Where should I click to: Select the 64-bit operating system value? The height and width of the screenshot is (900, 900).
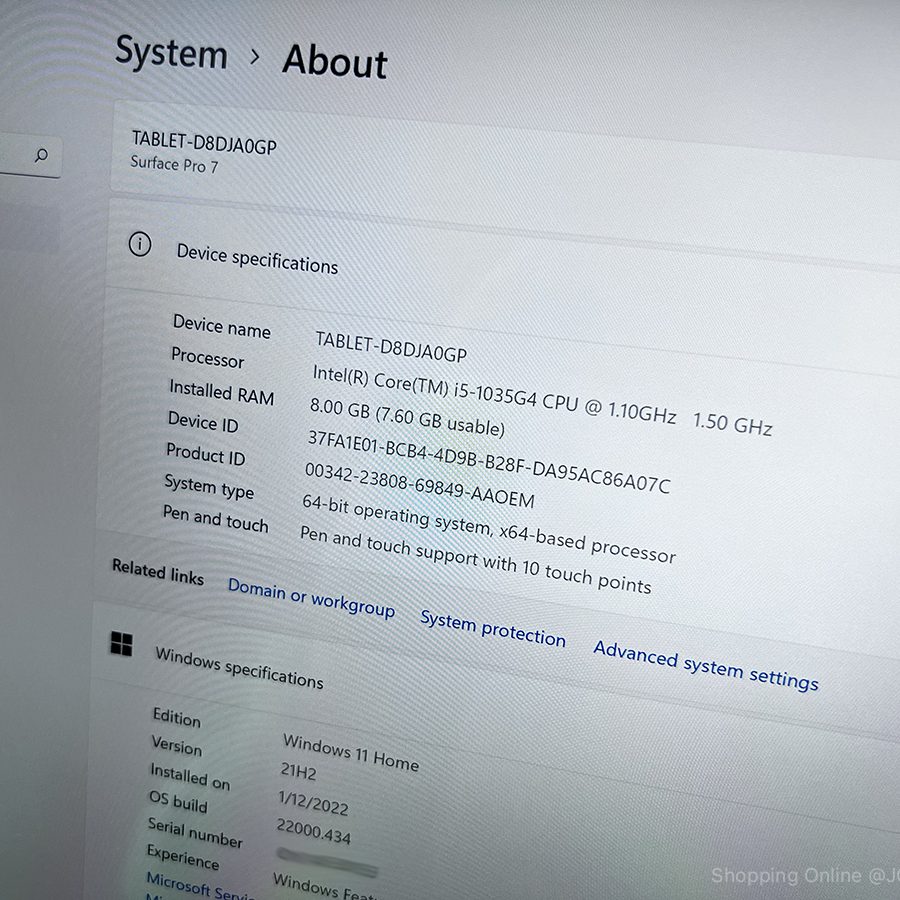coord(489,529)
